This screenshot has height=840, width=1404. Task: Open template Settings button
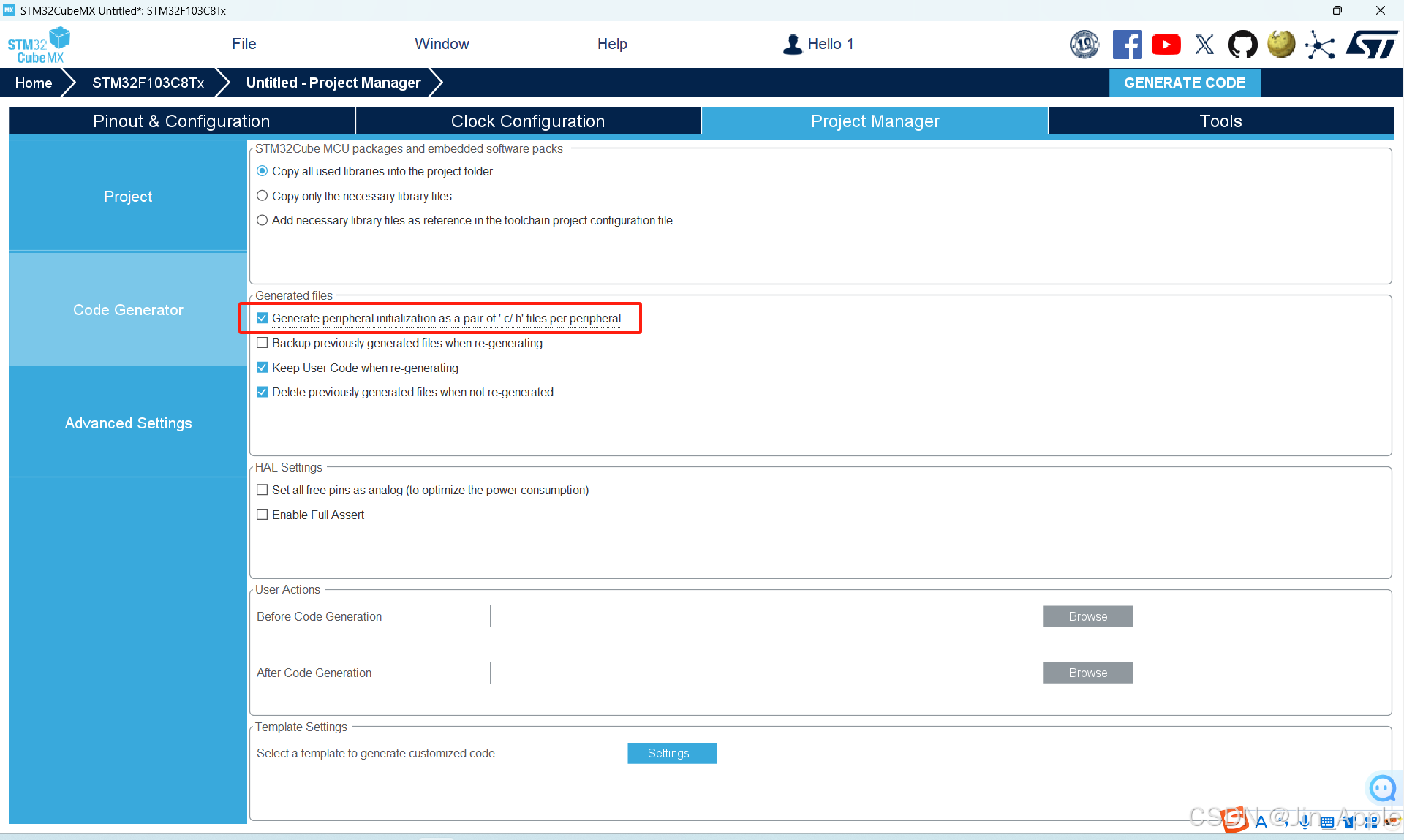(671, 753)
